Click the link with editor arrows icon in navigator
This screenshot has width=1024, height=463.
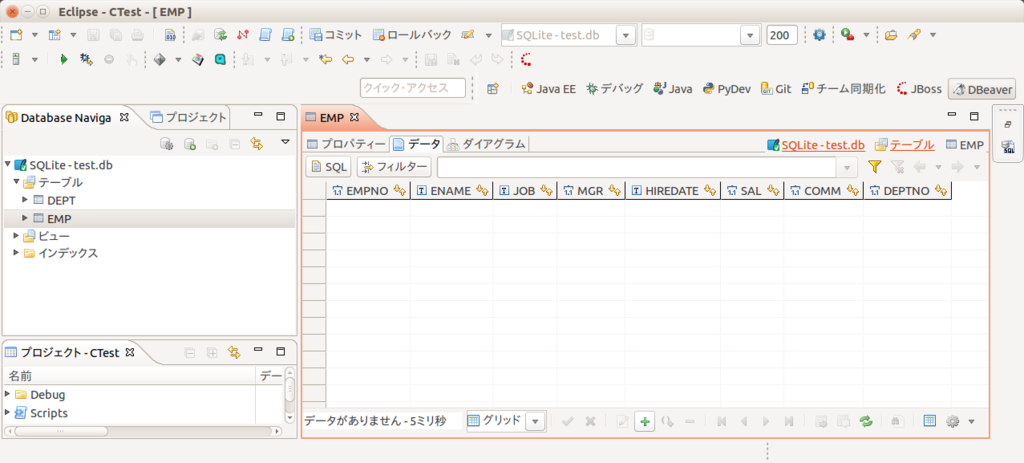[257, 143]
